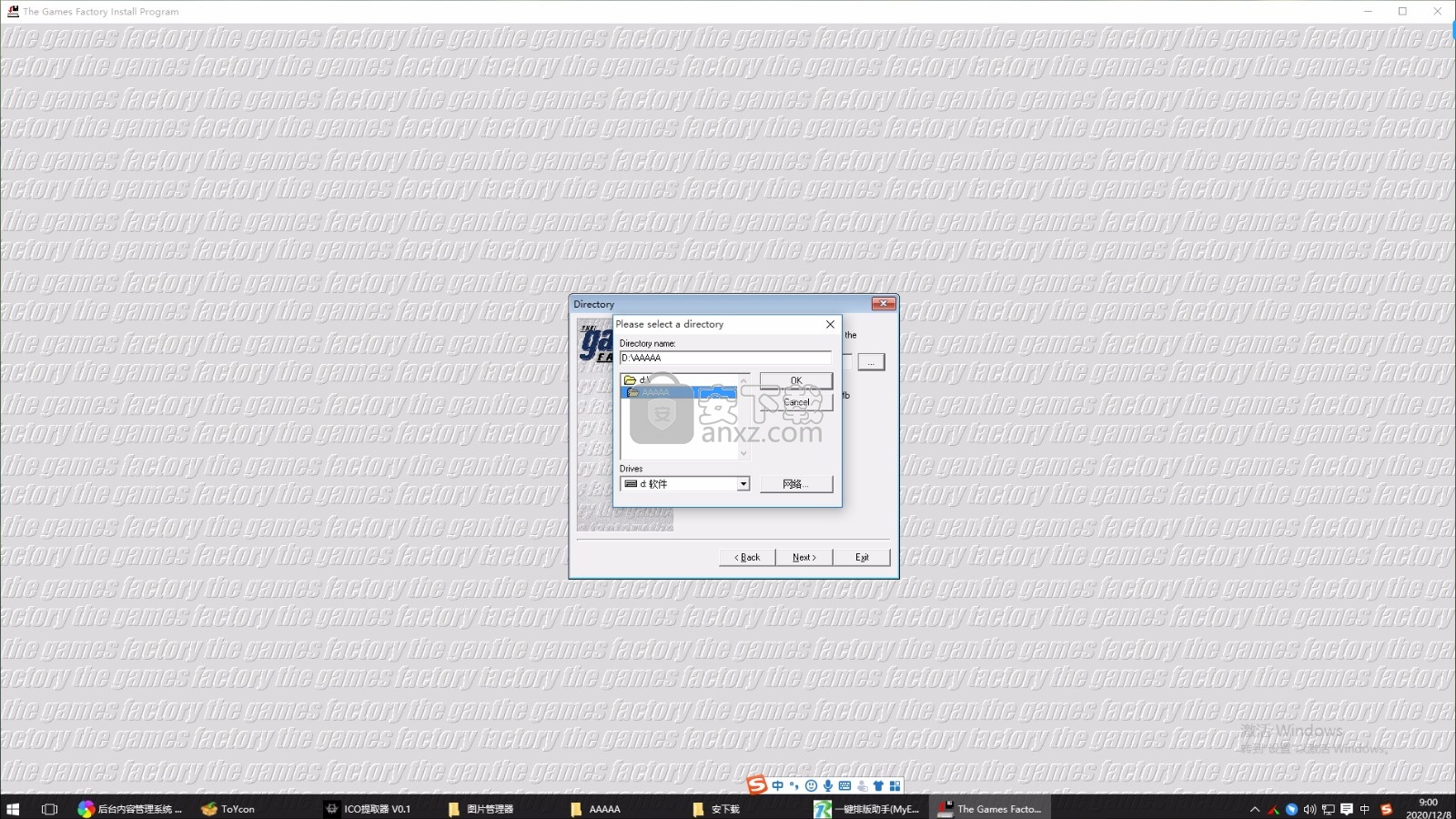1456x819 pixels.
Task: Open AAAAA folder window in taskbar
Action: (597, 808)
